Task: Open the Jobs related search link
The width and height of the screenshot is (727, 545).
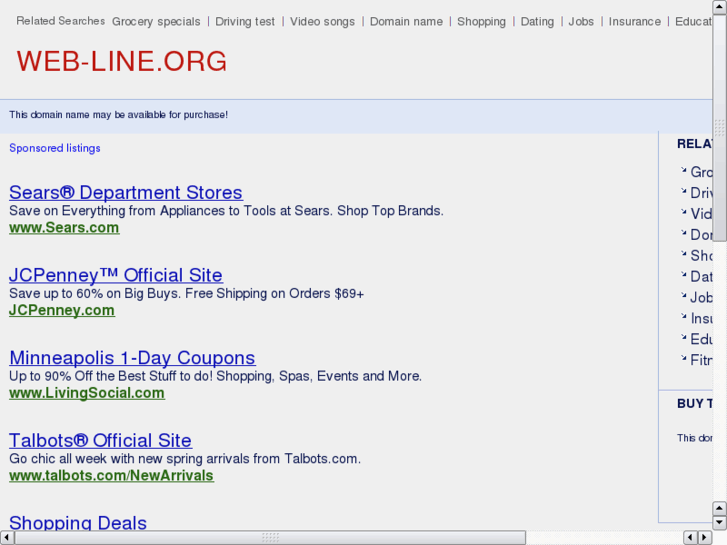Action: (581, 22)
